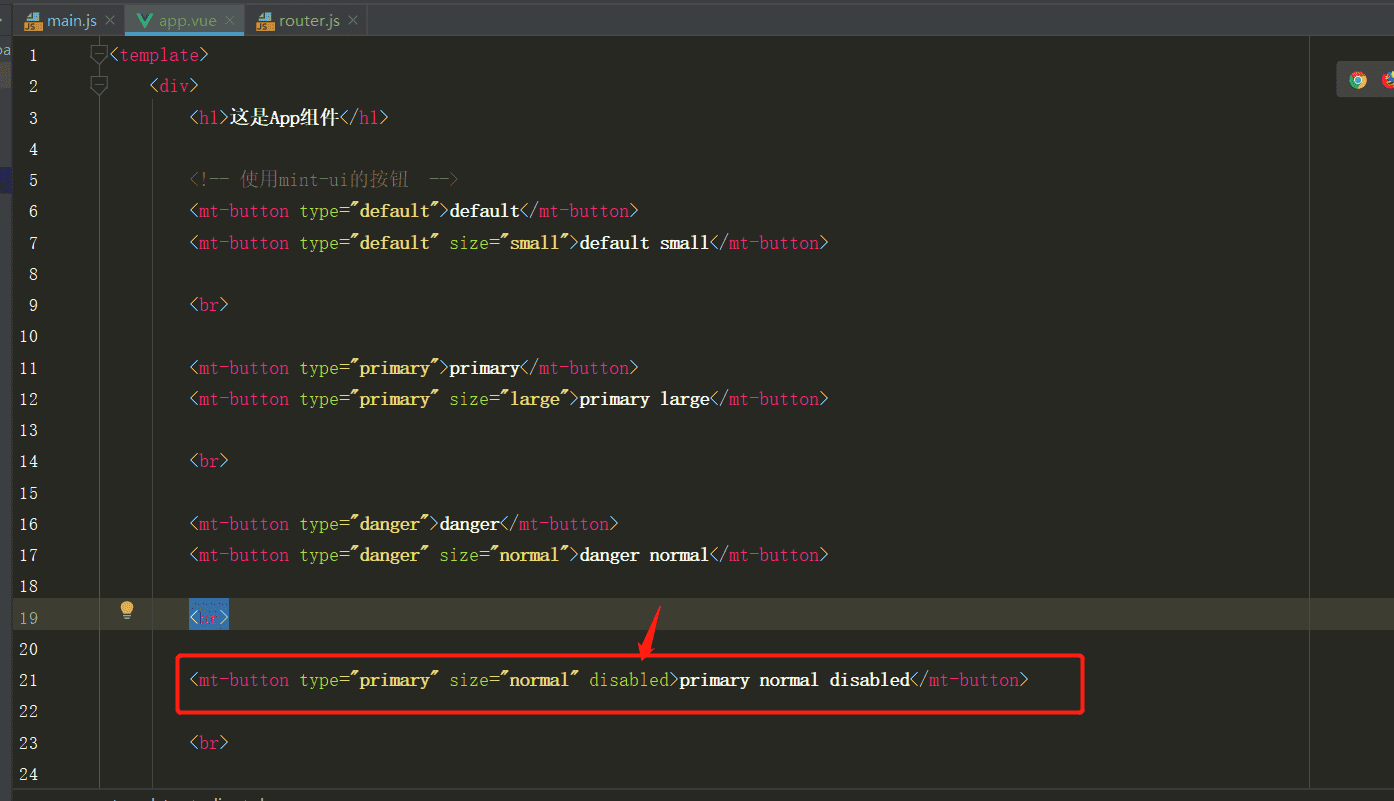Click the text 'primary large' on line 12

(644, 399)
